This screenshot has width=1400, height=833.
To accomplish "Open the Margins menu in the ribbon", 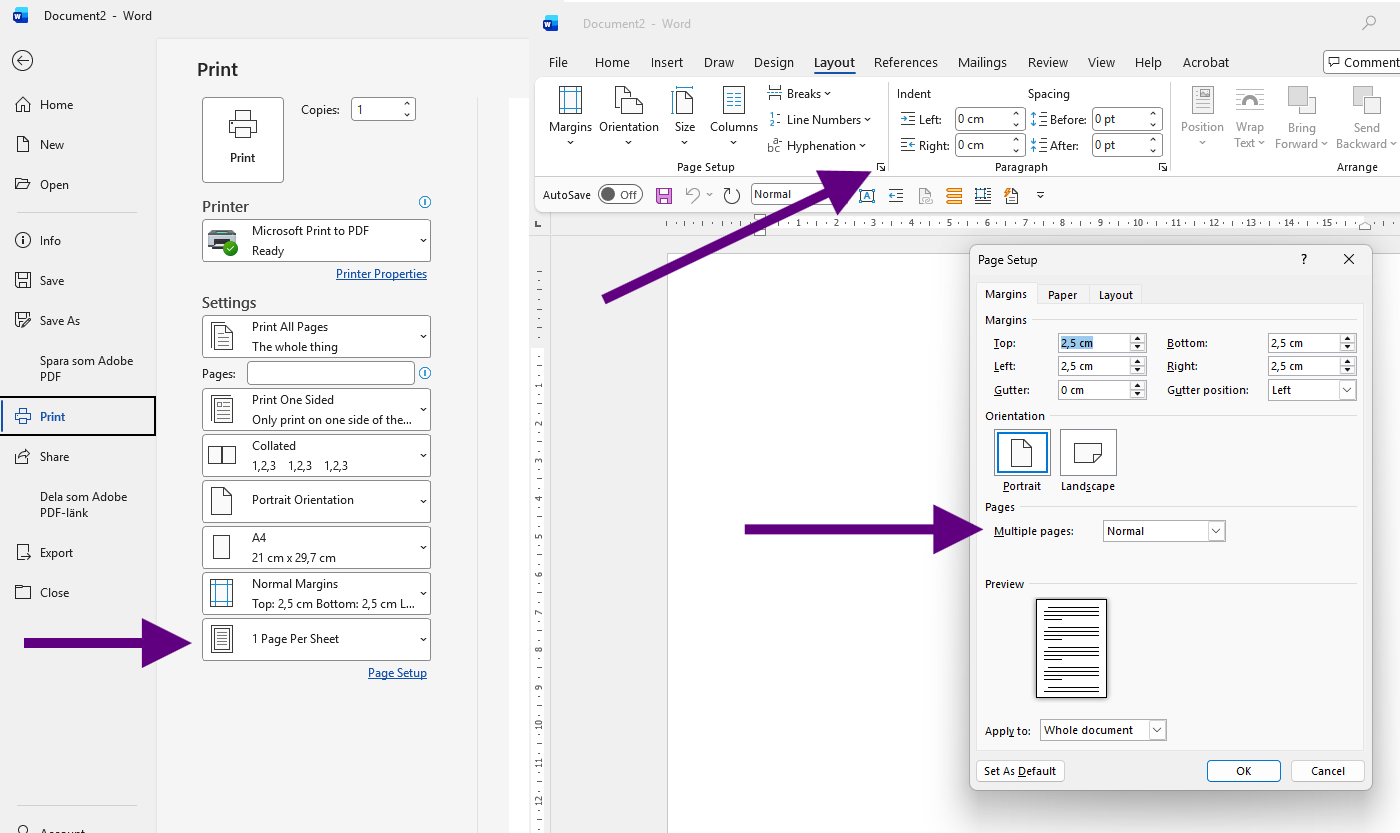I will pos(570,116).
